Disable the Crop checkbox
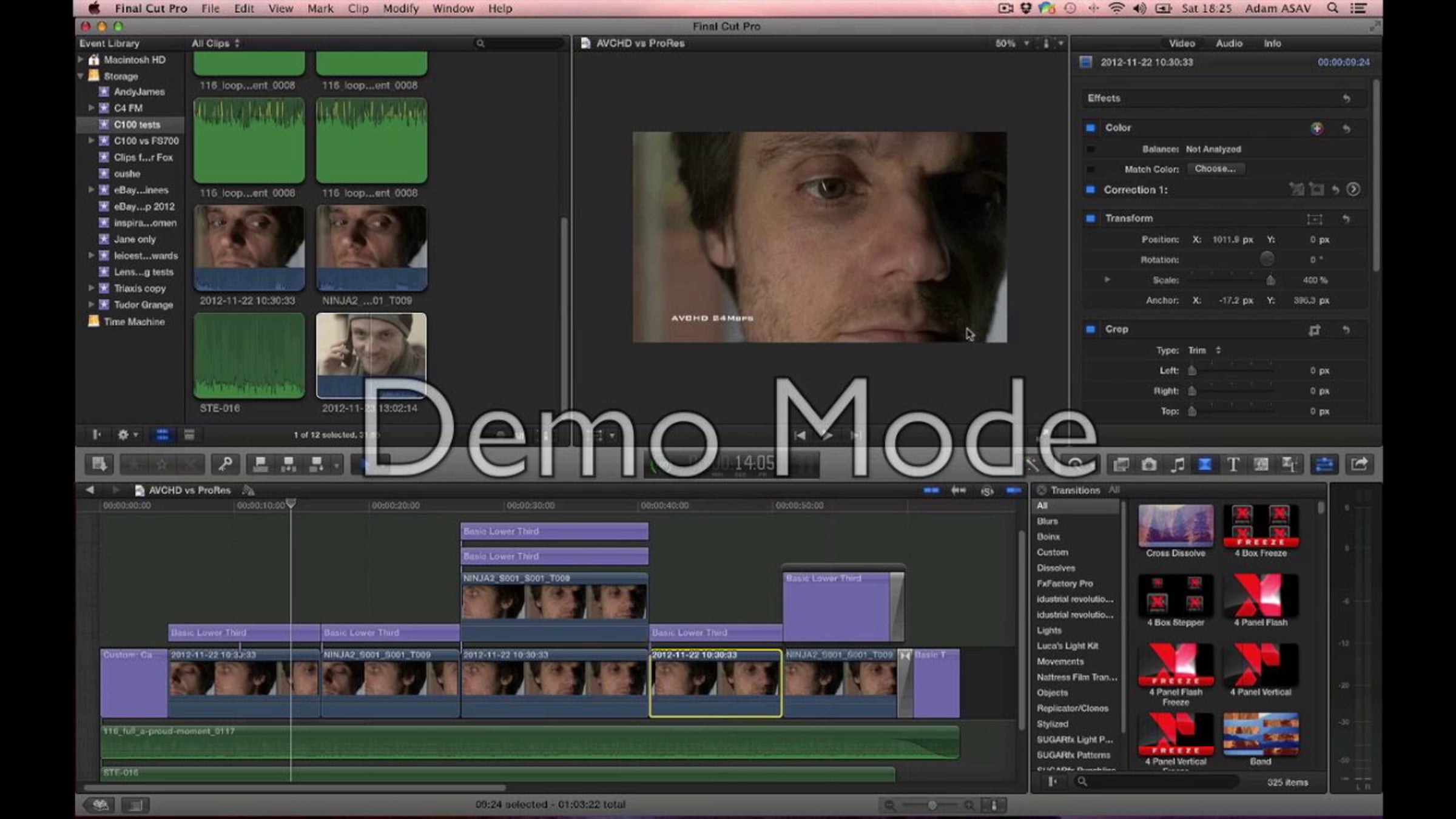 1090,329
